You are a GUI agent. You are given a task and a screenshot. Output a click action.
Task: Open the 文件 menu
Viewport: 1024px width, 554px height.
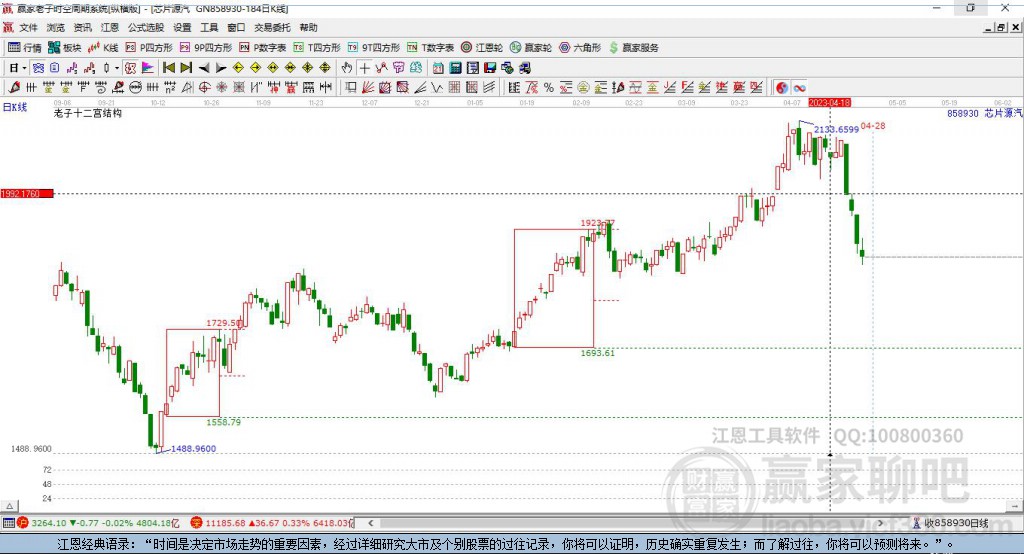(x=28, y=27)
